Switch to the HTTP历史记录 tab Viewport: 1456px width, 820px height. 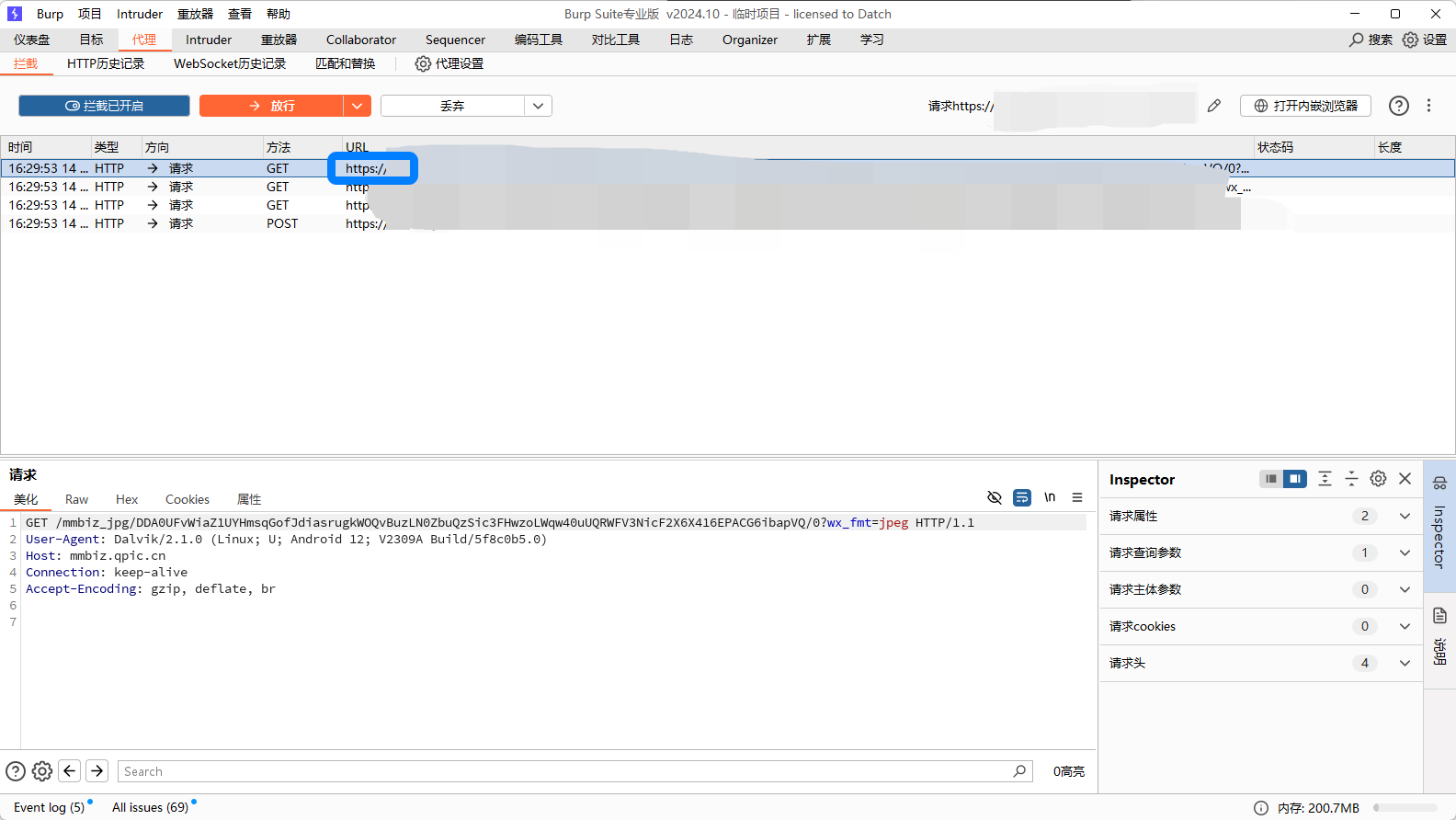pos(106,63)
